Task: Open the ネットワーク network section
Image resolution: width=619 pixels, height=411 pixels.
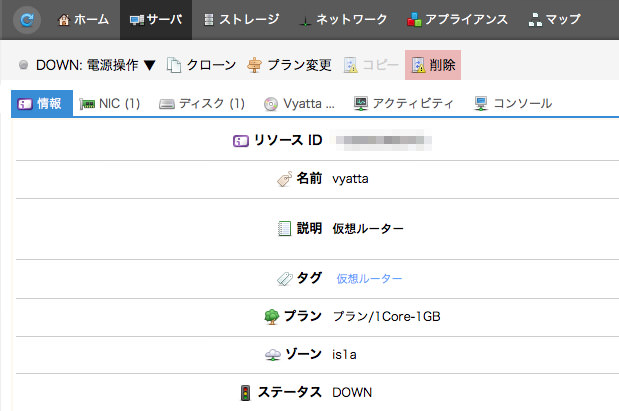Action: (x=347, y=19)
